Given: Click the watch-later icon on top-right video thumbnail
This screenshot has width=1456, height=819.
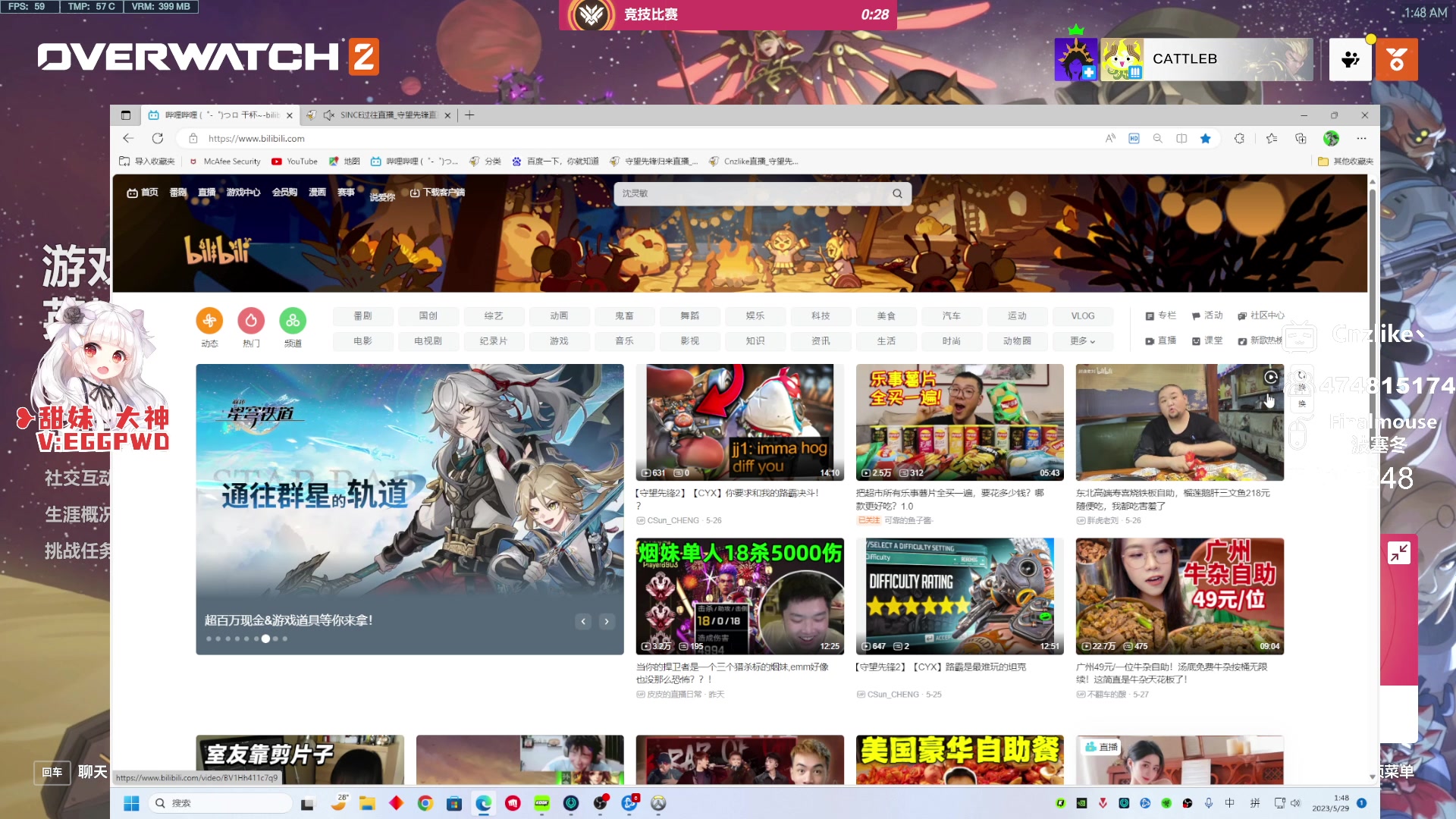Looking at the screenshot, I should click(1271, 377).
